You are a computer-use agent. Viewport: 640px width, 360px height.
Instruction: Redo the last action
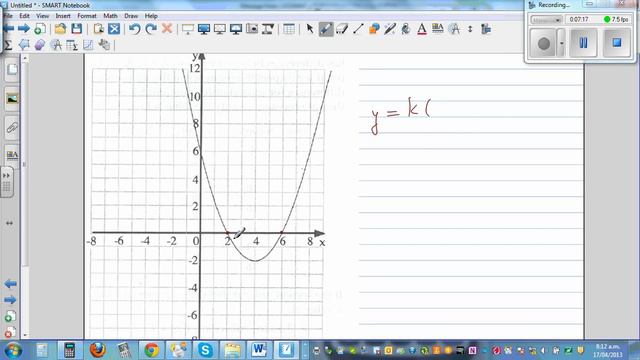151,29
